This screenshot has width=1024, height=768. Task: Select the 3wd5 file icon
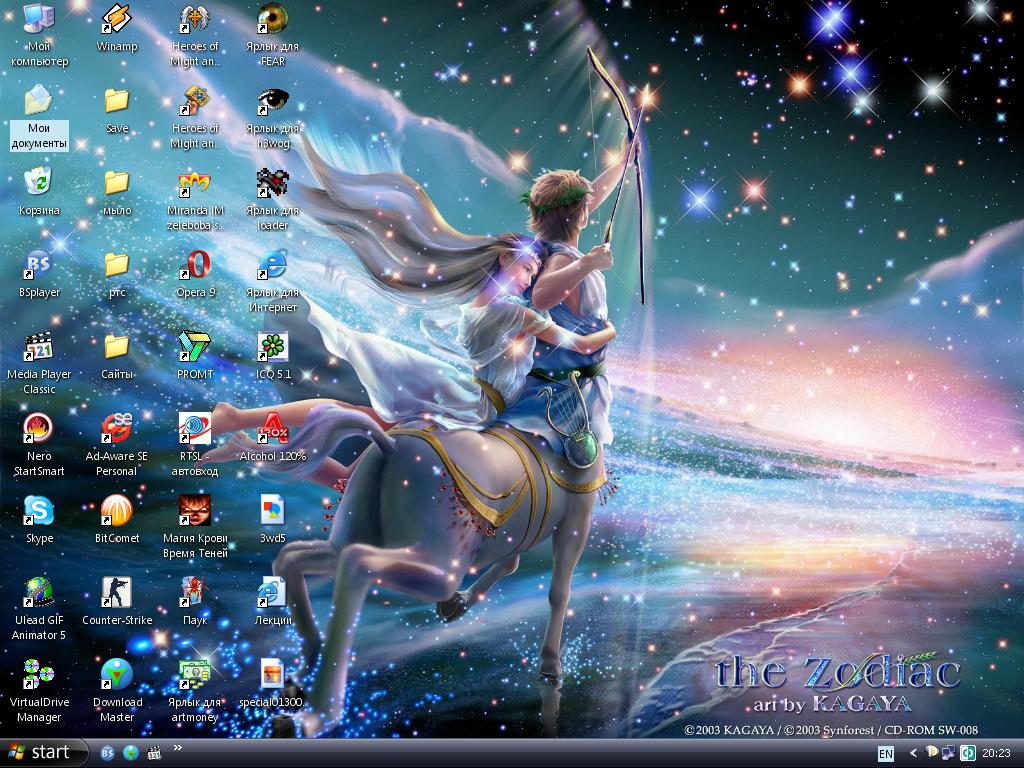tap(272, 520)
